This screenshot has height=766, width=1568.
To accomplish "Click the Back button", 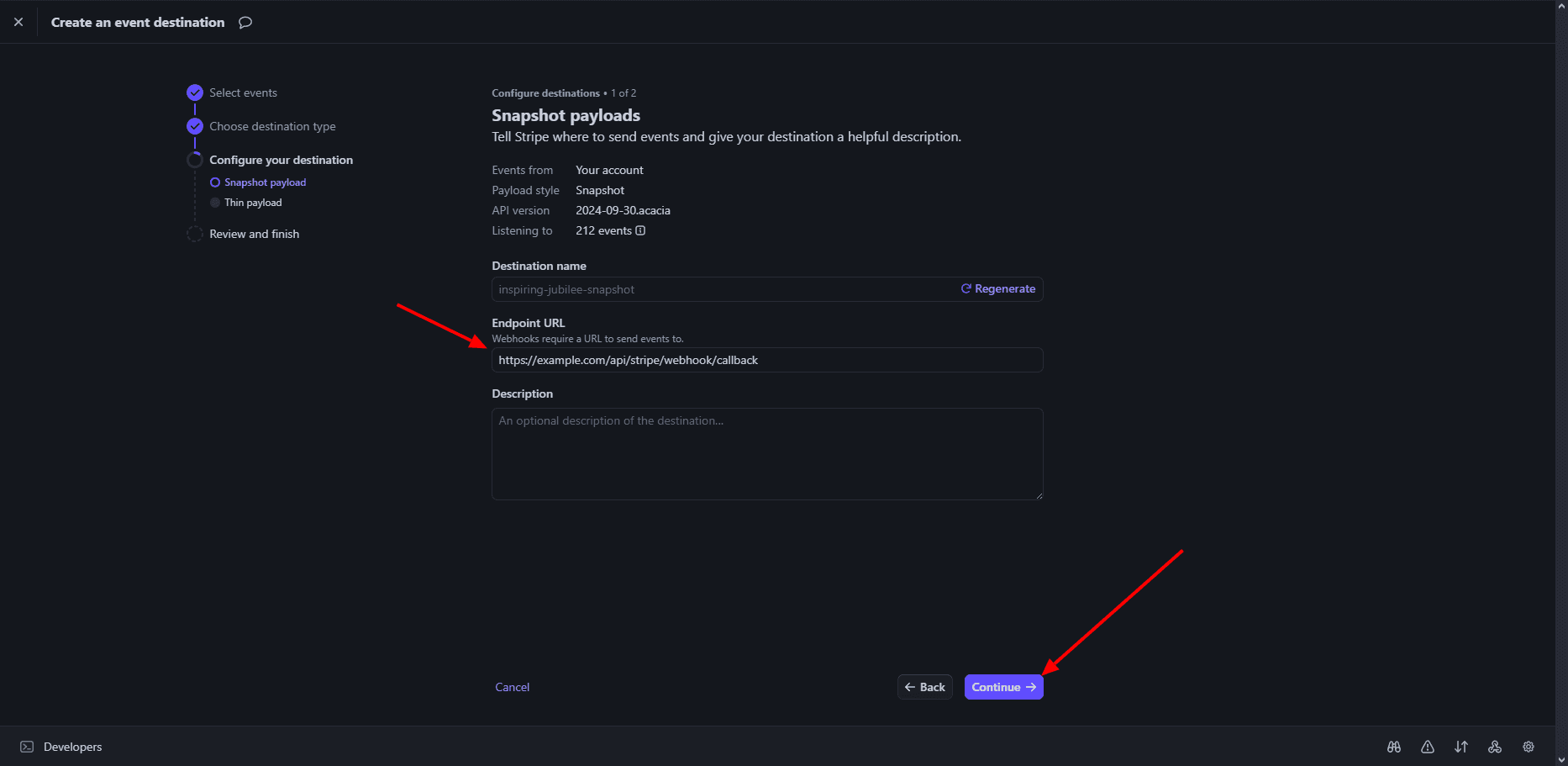I will pos(924,687).
